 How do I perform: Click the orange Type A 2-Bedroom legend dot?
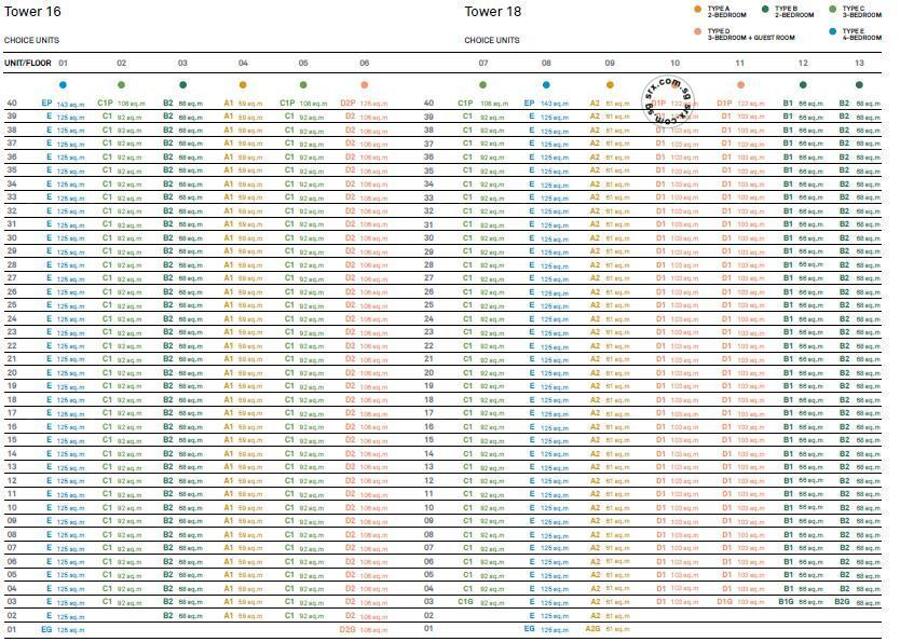tap(698, 10)
